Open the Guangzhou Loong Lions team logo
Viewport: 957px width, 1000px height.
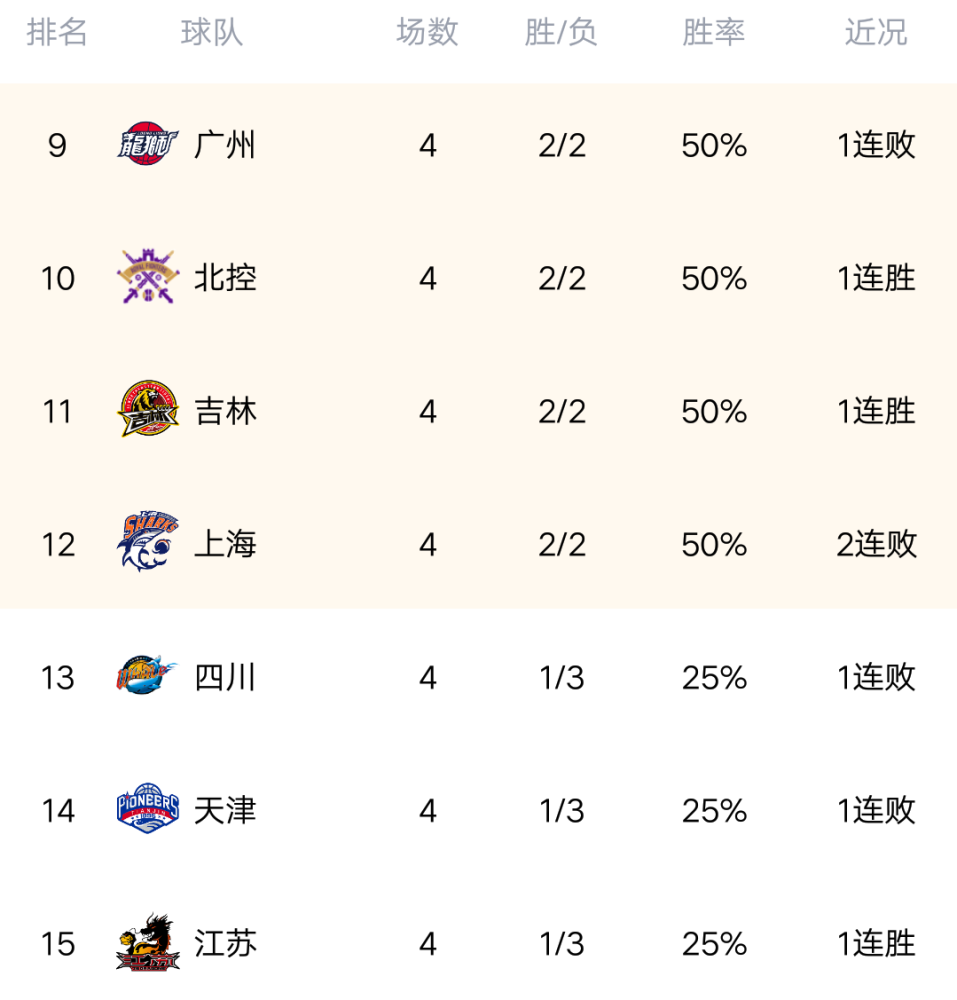click(148, 144)
